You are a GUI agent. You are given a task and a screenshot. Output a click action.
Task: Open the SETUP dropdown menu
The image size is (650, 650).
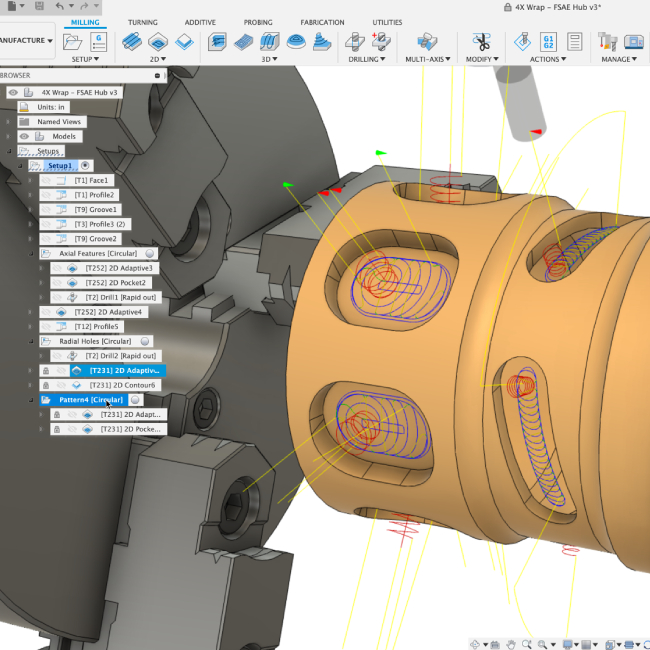[85, 59]
